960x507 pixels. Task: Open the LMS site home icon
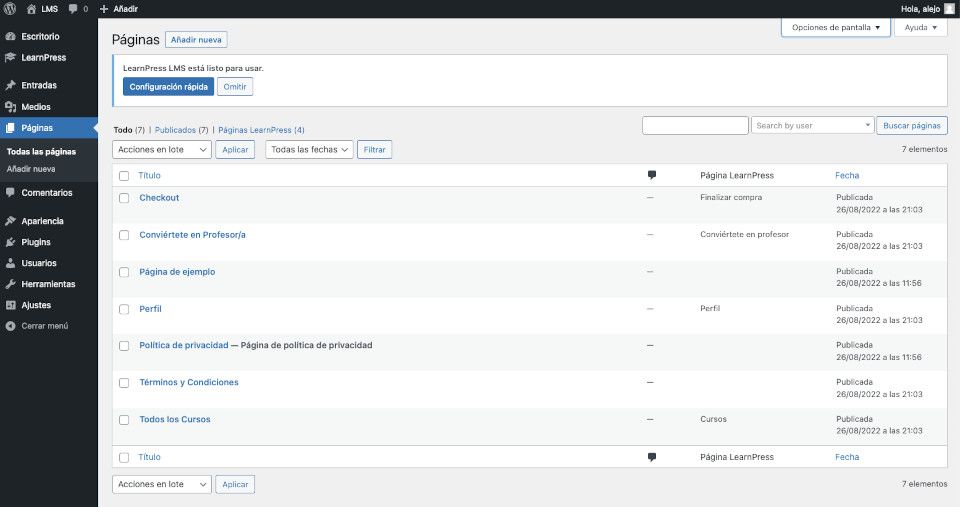31,9
